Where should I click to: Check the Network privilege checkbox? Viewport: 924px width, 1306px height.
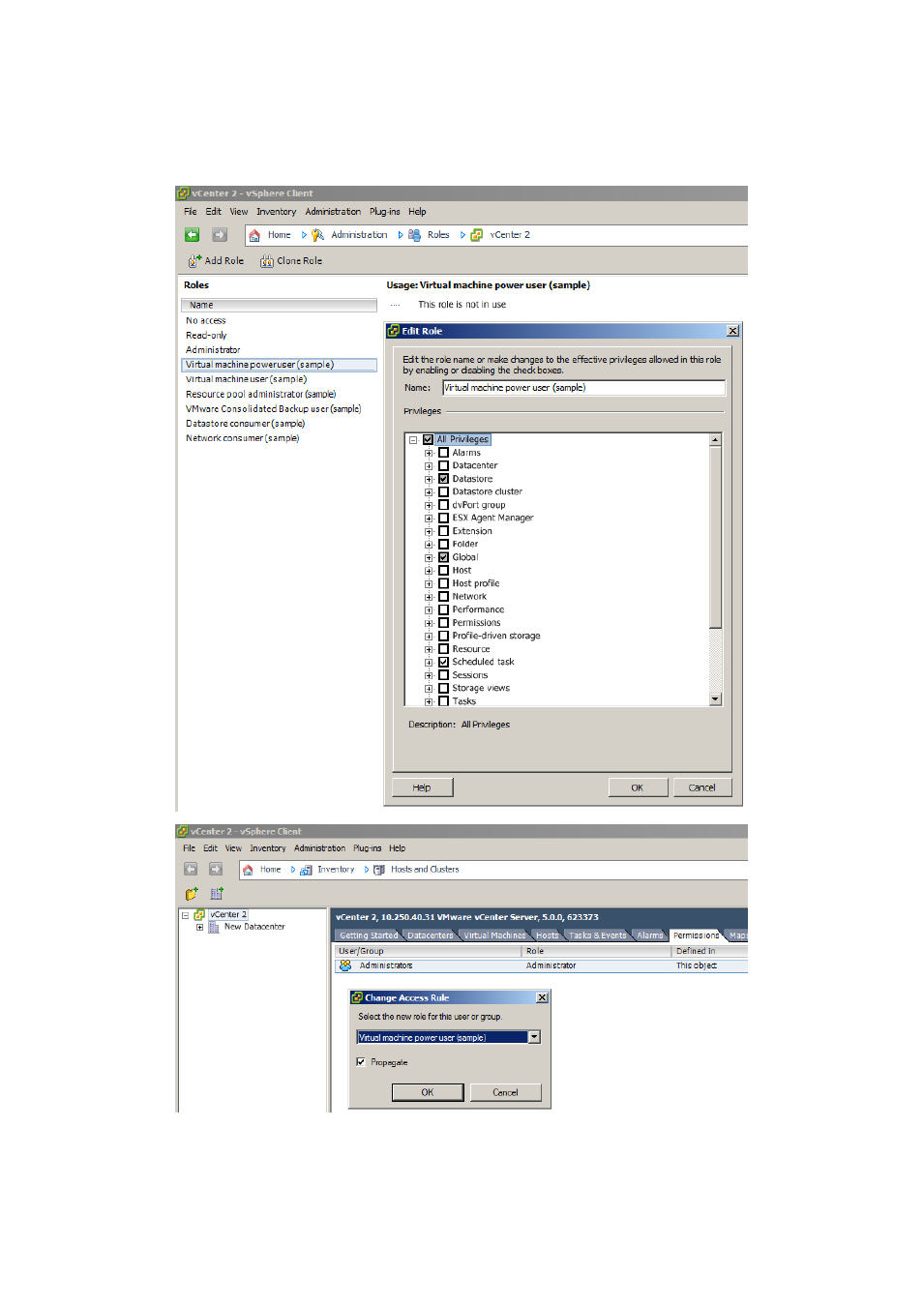pyautogui.click(x=443, y=596)
